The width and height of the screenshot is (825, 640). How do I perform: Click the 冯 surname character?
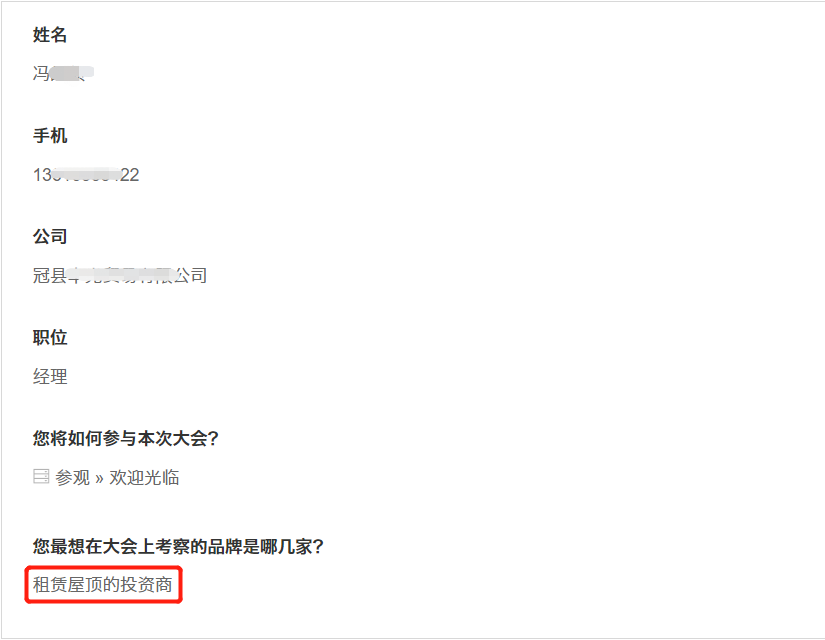(41, 73)
